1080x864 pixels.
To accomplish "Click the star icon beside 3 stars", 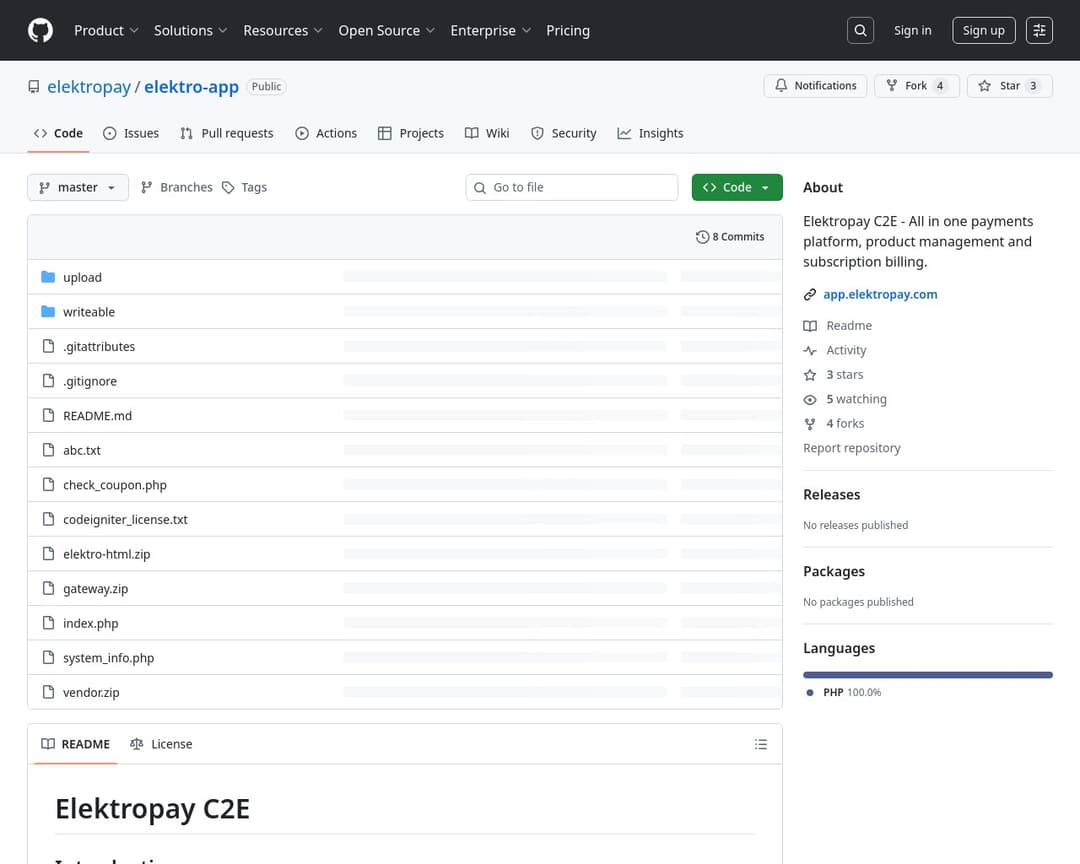I will pos(810,375).
